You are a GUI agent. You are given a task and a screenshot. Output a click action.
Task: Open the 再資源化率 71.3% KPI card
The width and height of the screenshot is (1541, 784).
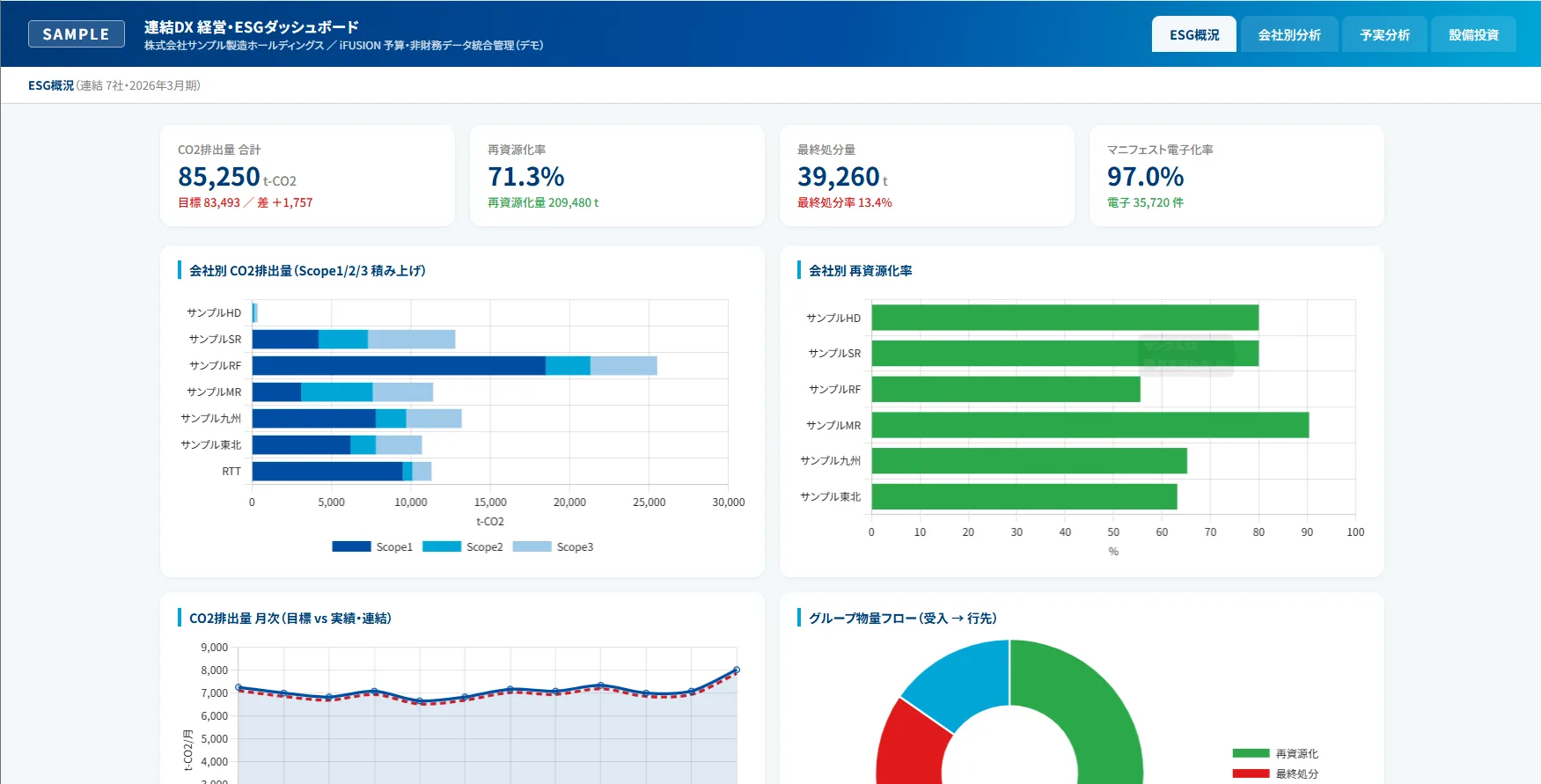617,175
